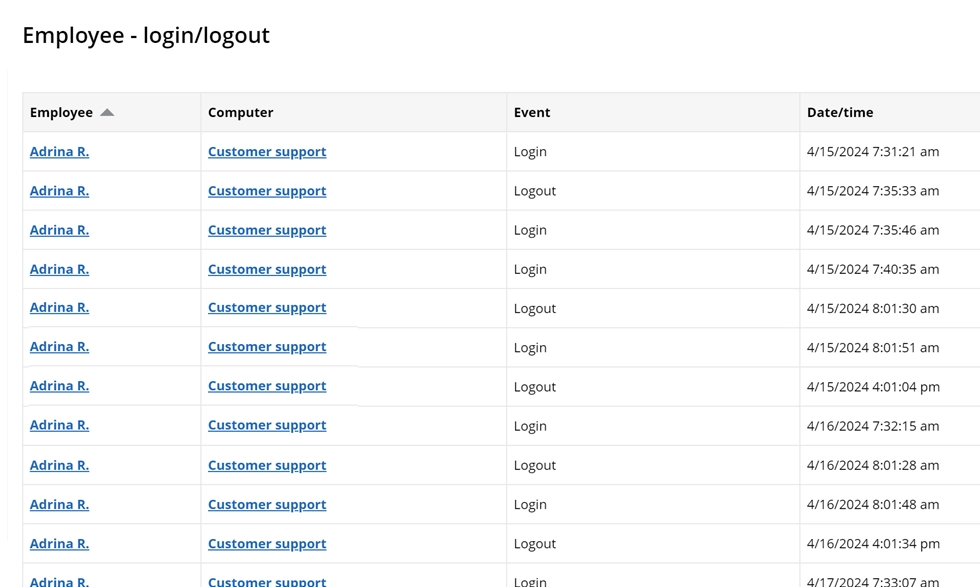The image size is (980, 587).
Task: Open Adrina R. link in the 7:40:35 am Login row
Action: (x=58, y=268)
